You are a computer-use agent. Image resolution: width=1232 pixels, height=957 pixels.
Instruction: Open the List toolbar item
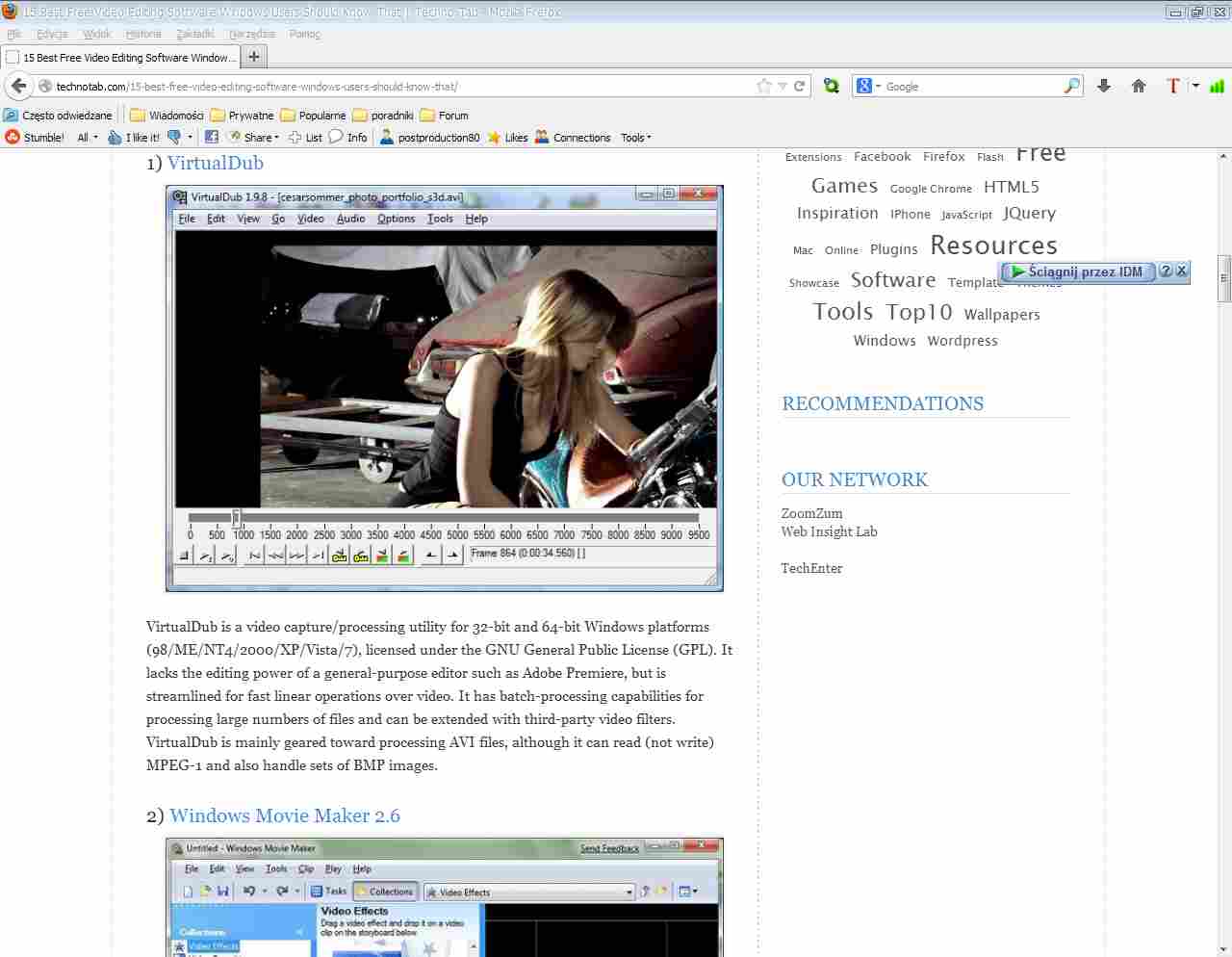(x=305, y=138)
